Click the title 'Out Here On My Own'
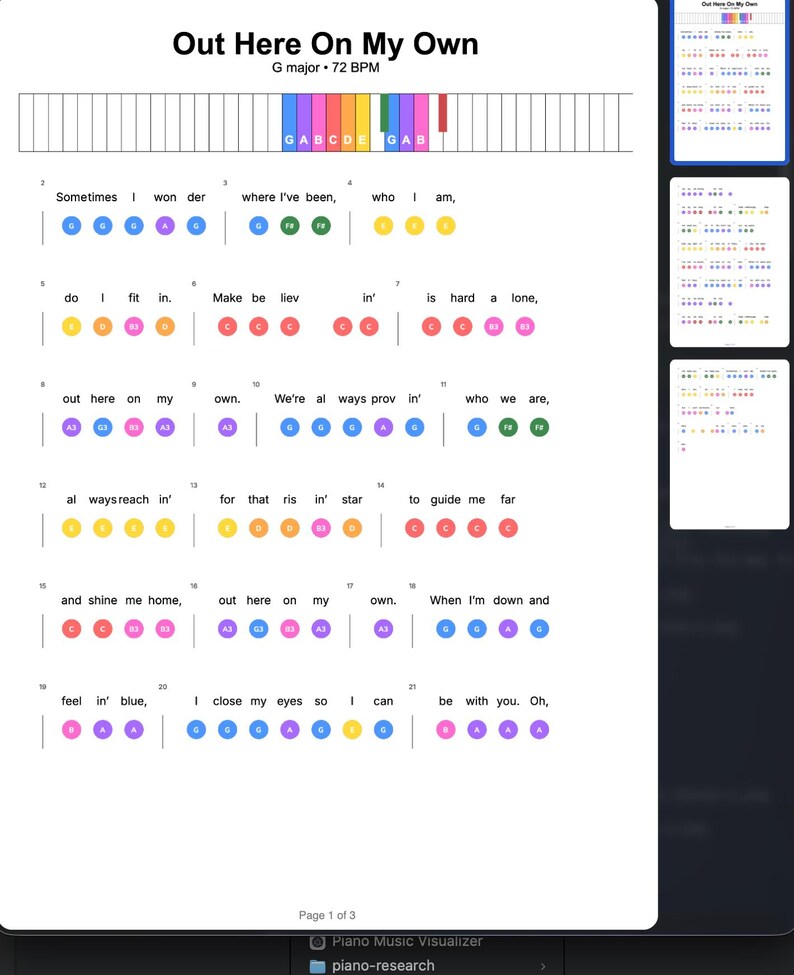794x975 pixels. coord(325,44)
